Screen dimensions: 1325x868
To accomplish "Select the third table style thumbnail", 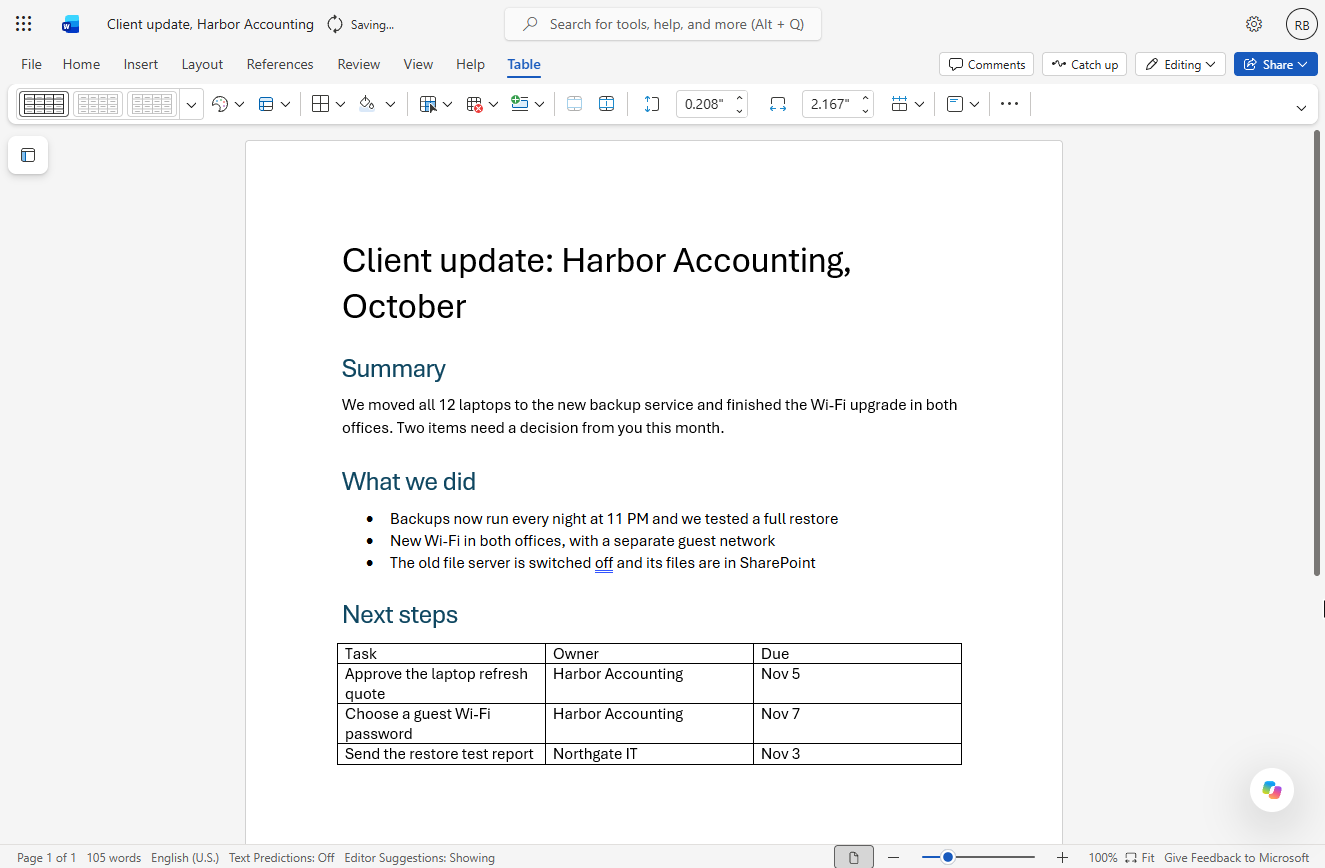I will click(152, 104).
